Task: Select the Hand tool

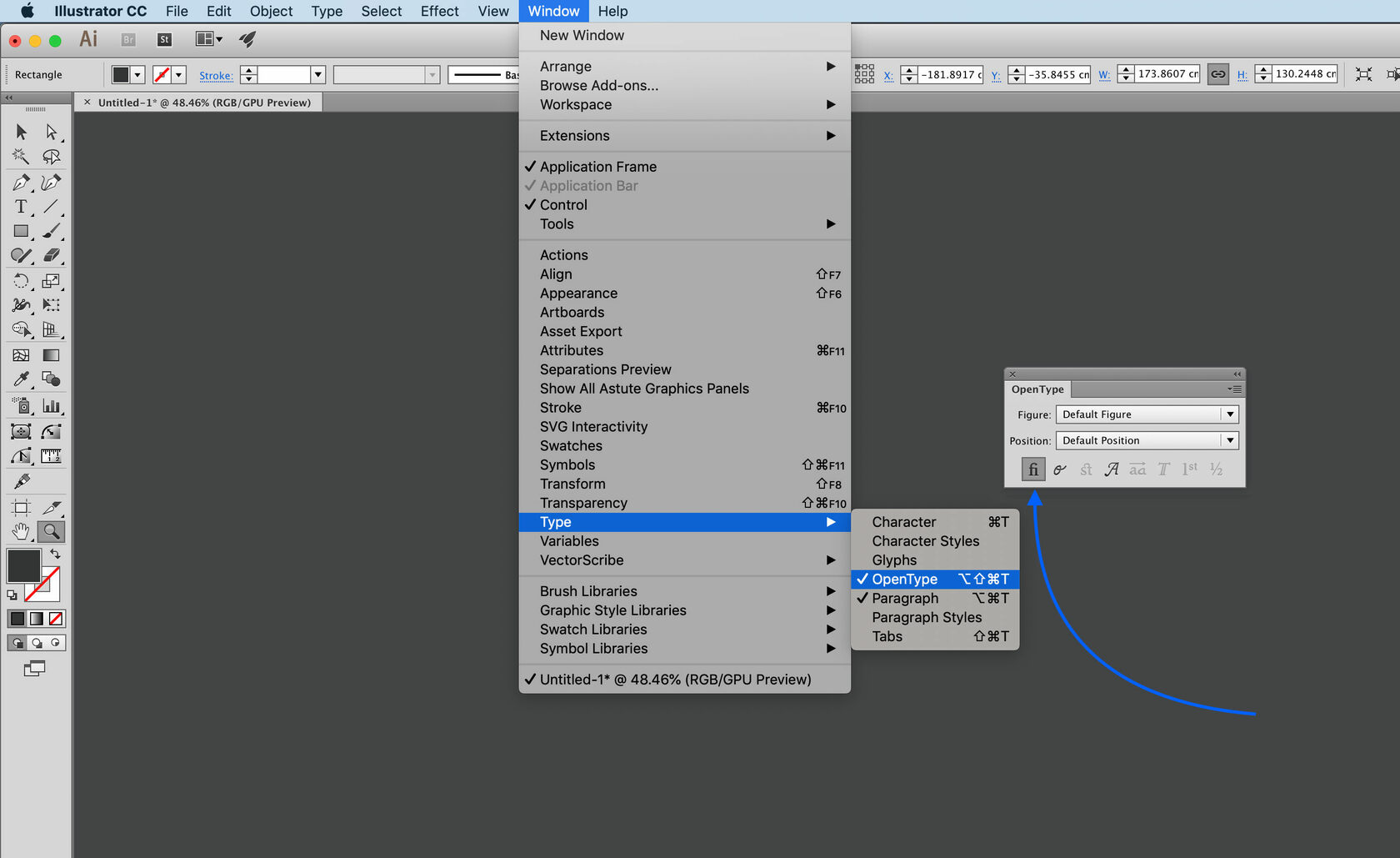Action: (x=22, y=531)
